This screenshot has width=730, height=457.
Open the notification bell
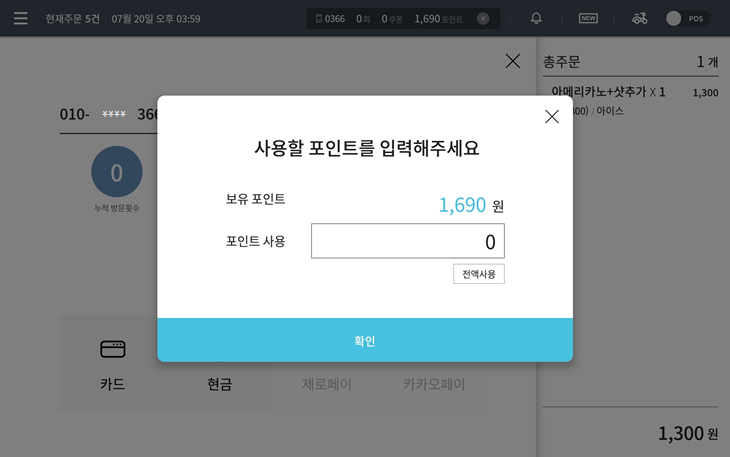pos(536,18)
